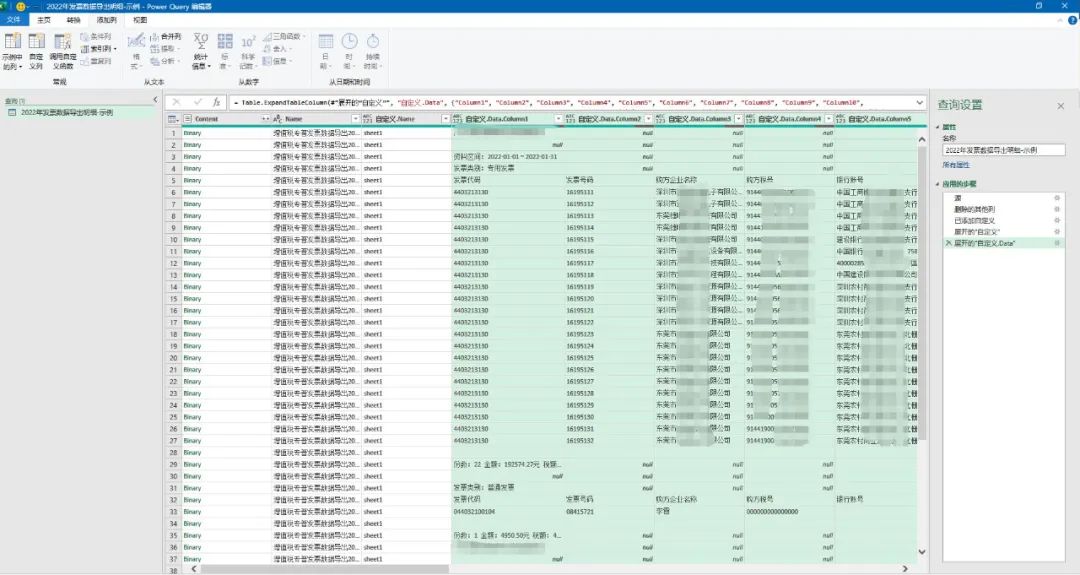Switch to Transform (转换) tab
Viewport: 1080px width, 575px height.
coord(73,20)
